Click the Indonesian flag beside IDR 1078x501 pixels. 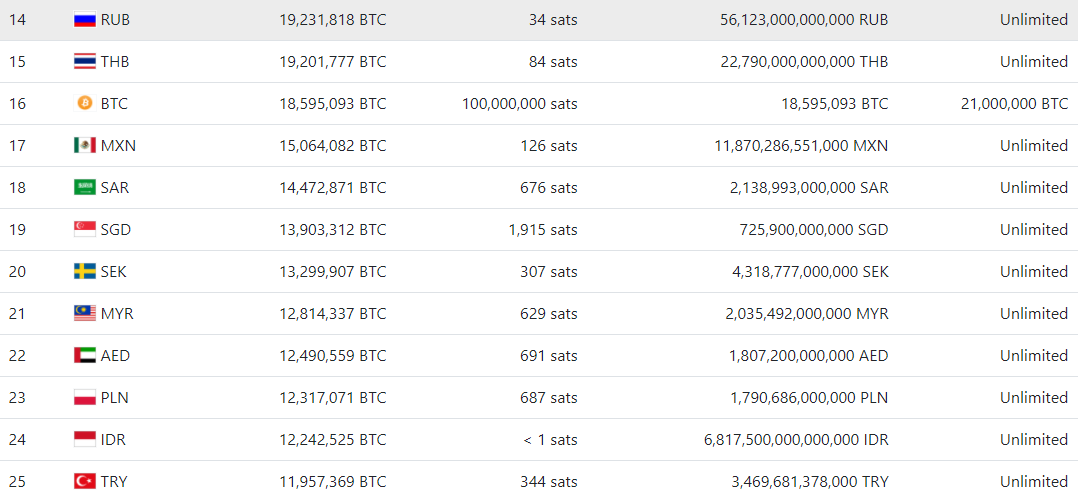[x=84, y=440]
